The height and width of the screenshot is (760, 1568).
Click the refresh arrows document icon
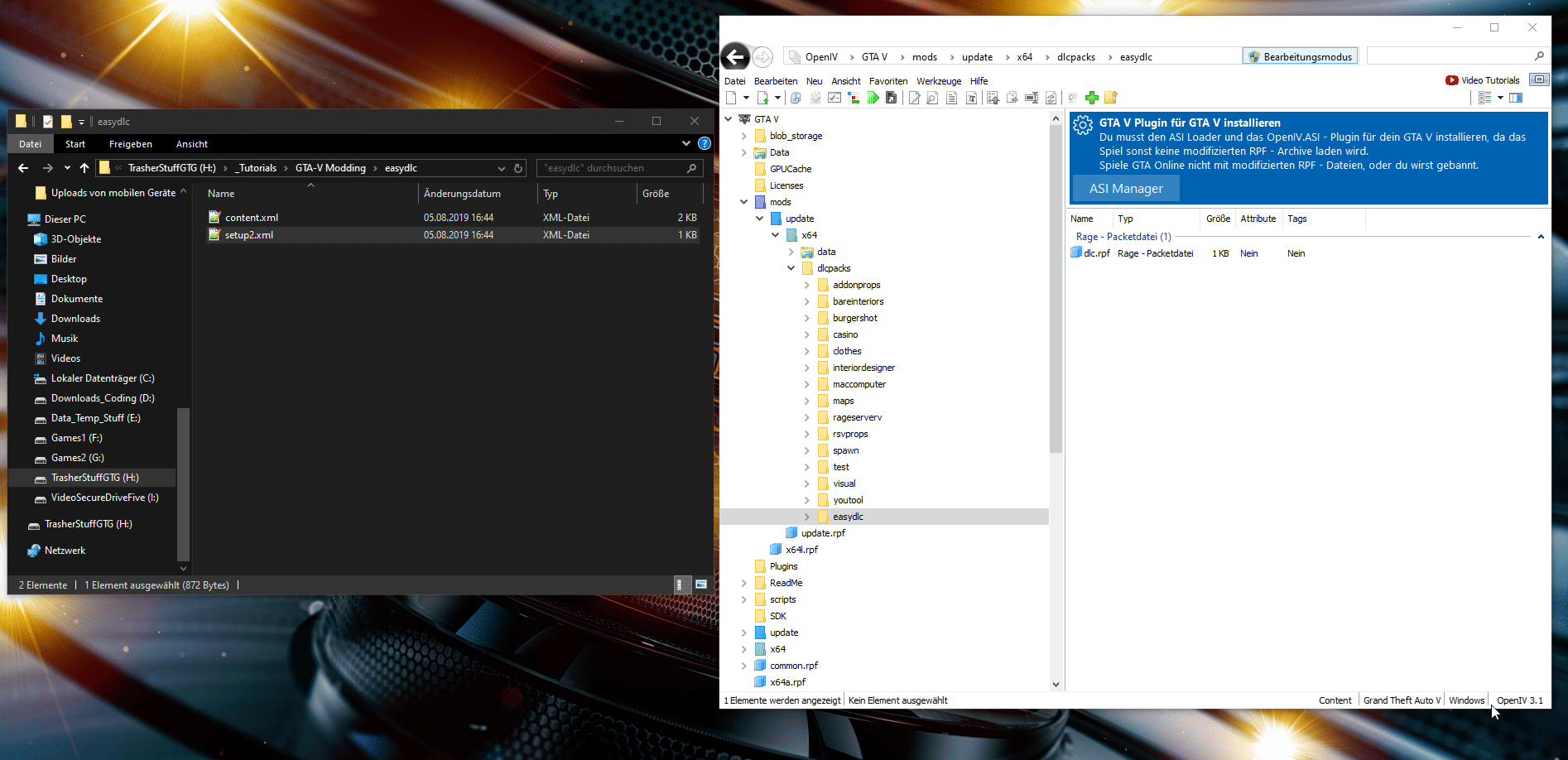click(x=1051, y=98)
